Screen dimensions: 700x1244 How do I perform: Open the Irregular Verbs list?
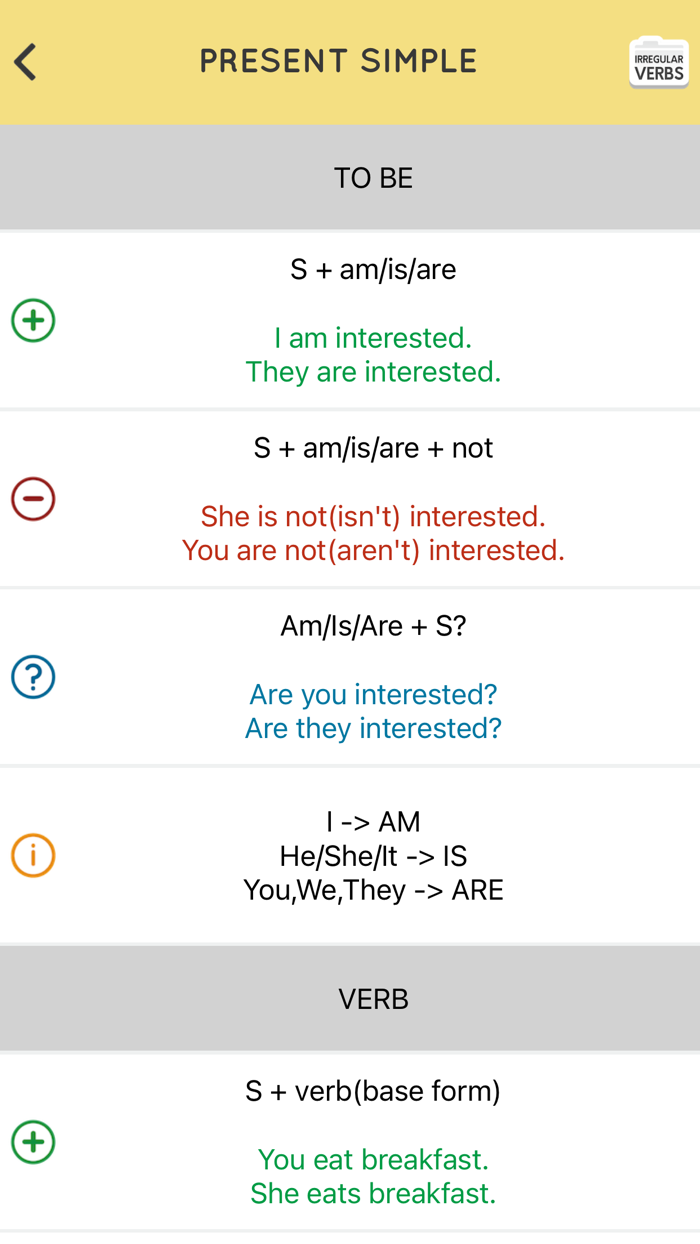coord(658,61)
